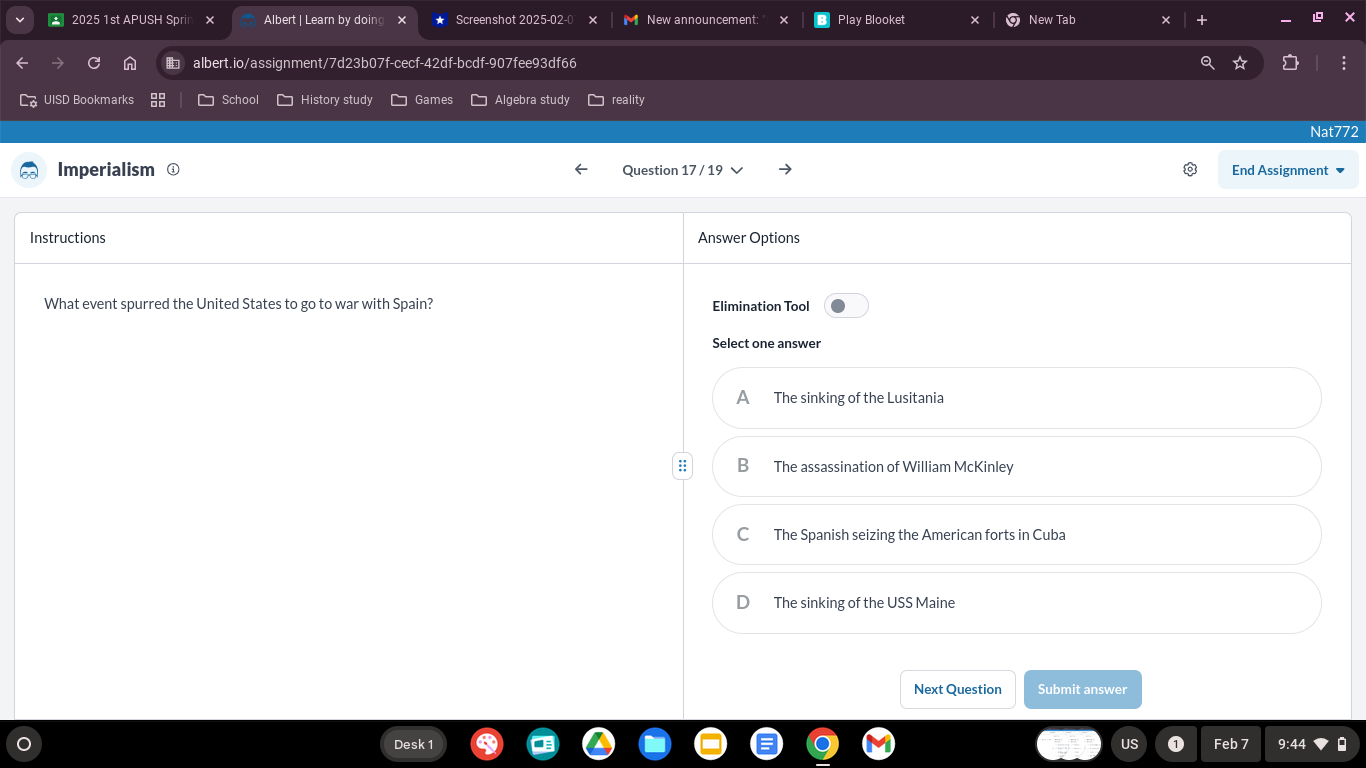Viewport: 1366px width, 768px height.
Task: Pick answer C, Spanish seizing American forts
Action: pos(1016,535)
